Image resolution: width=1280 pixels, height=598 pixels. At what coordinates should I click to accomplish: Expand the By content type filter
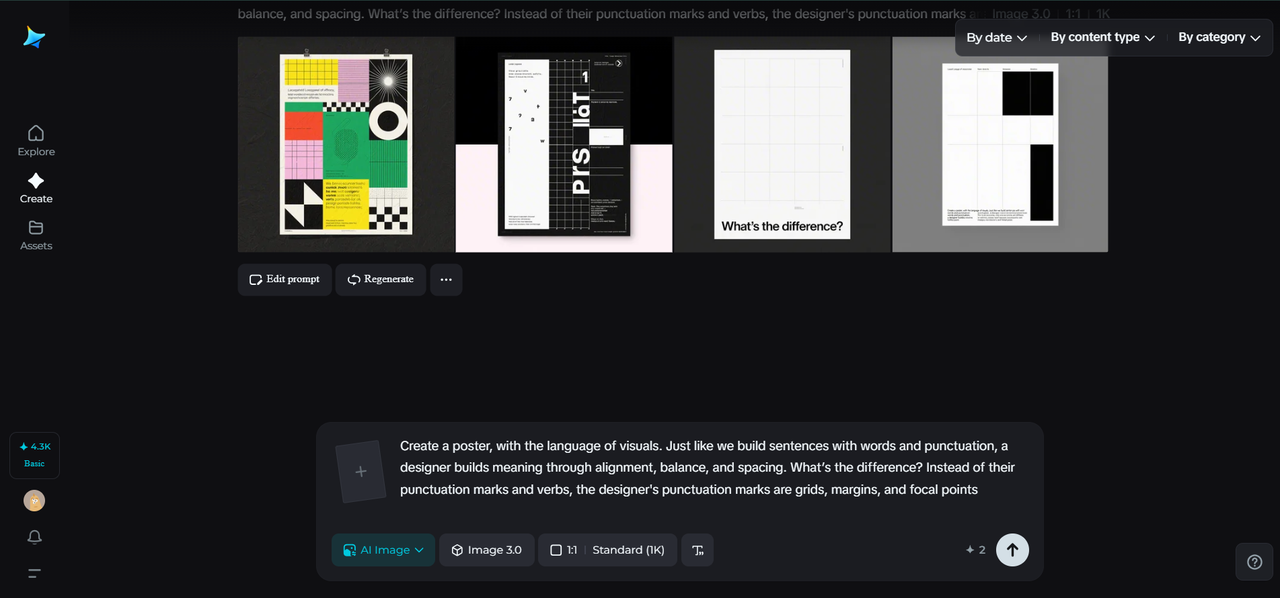(1102, 38)
